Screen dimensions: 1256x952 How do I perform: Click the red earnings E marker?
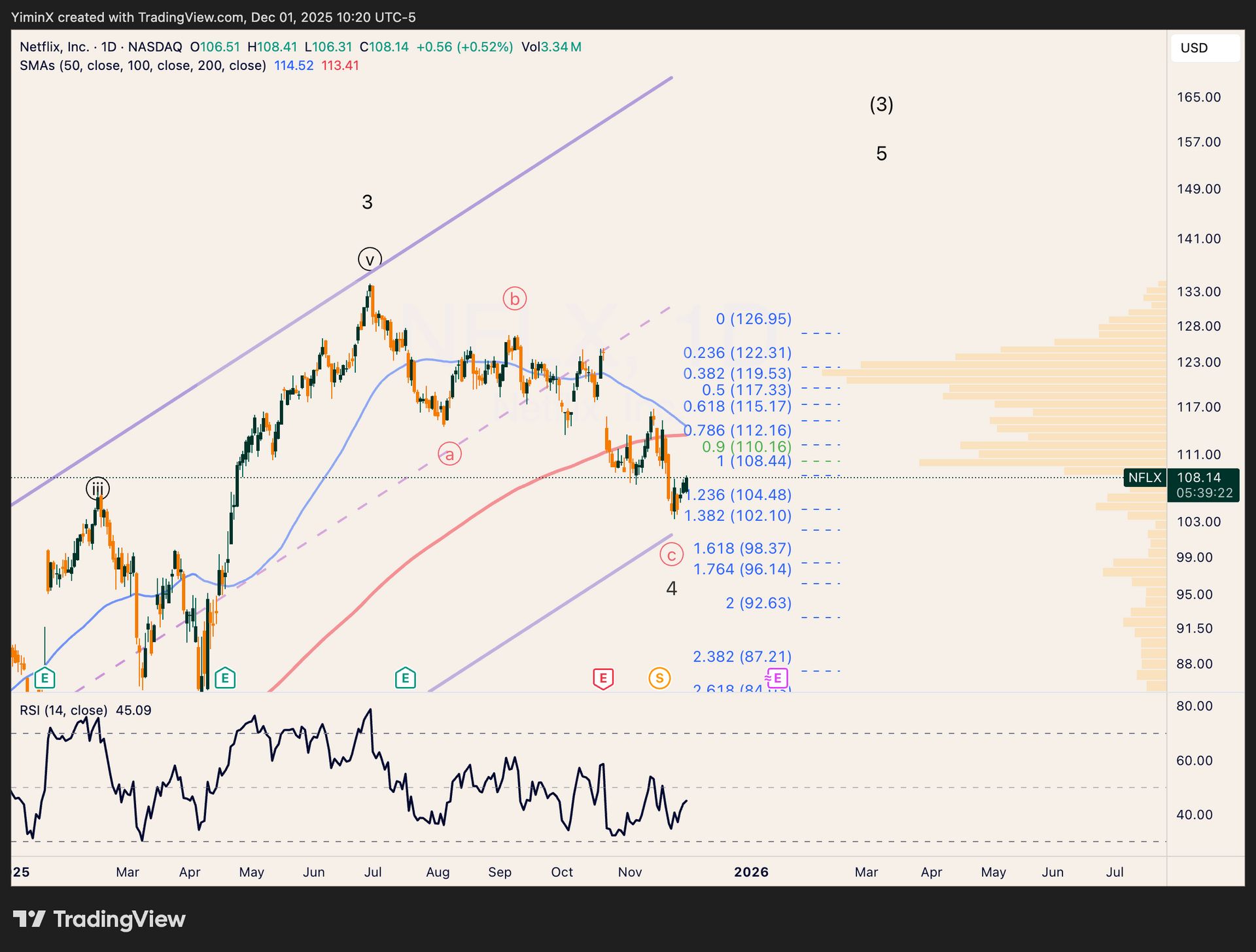coord(602,679)
